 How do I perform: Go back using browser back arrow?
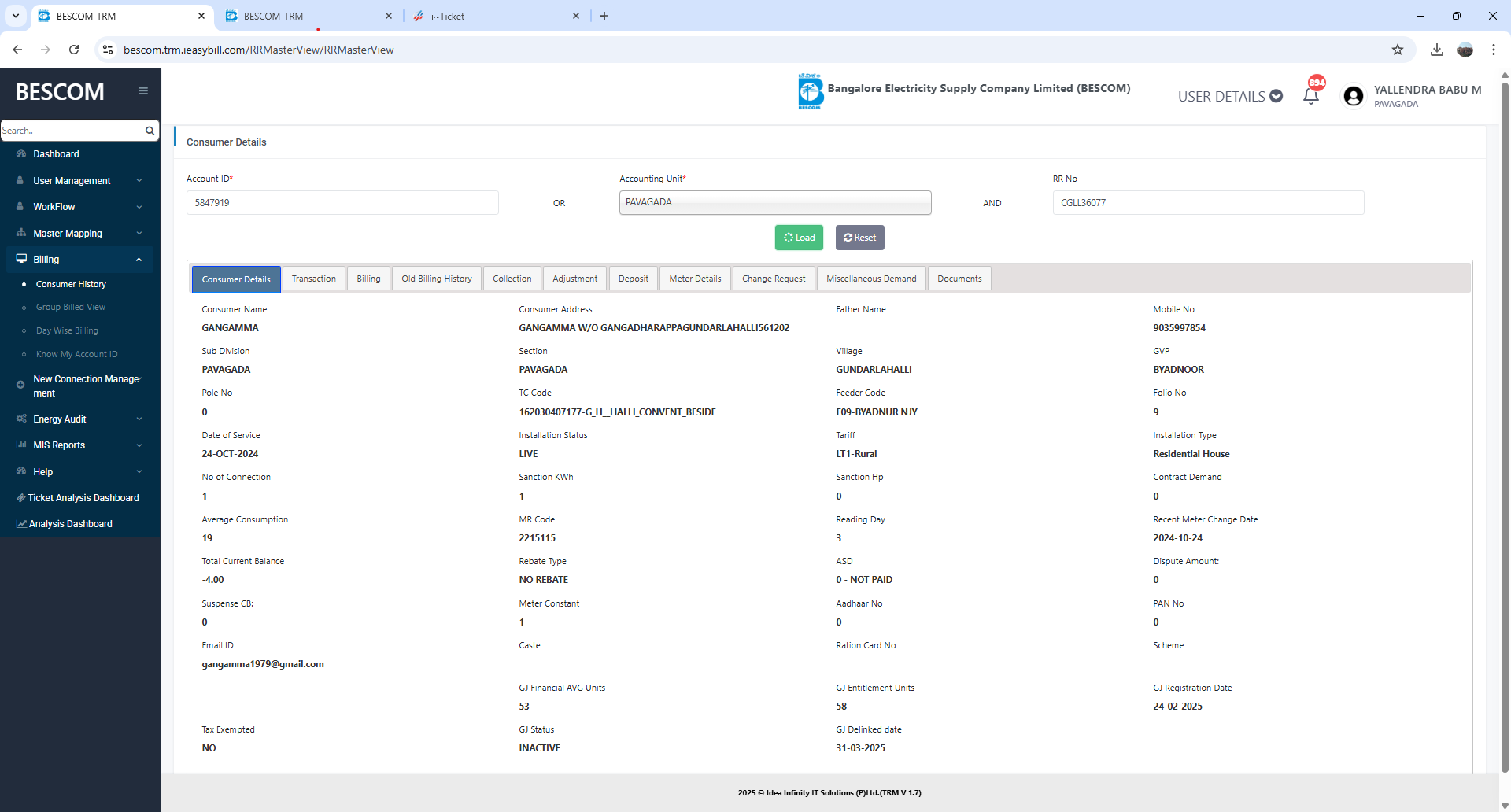tap(17, 50)
